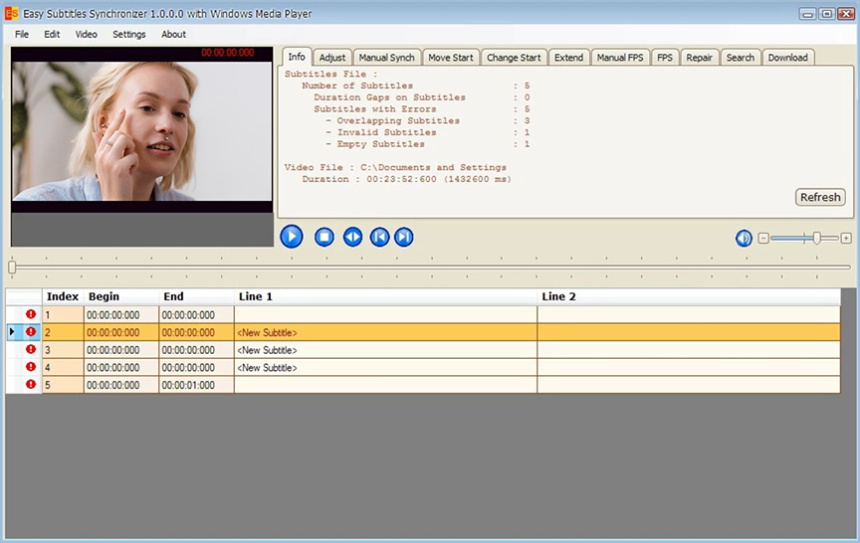Click index cell 3 in the subtitle table

point(63,350)
